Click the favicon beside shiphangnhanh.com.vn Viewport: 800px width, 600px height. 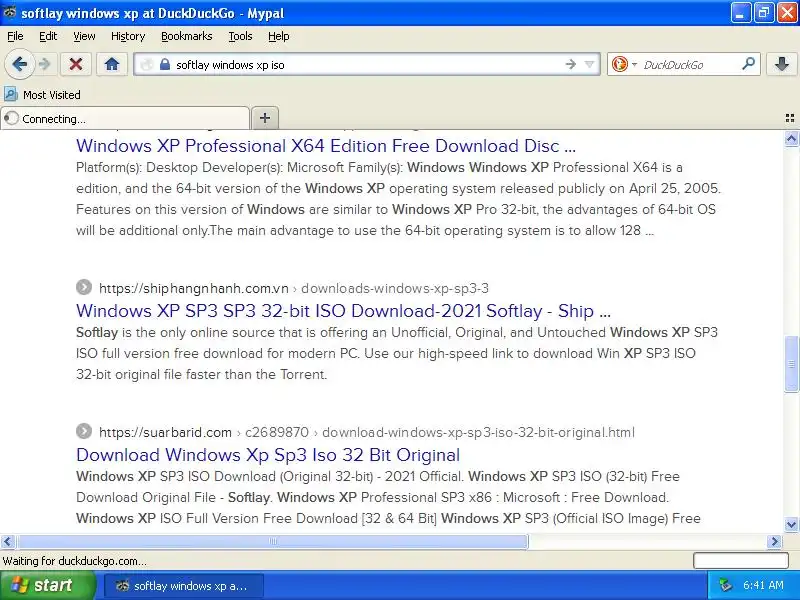coord(84,287)
